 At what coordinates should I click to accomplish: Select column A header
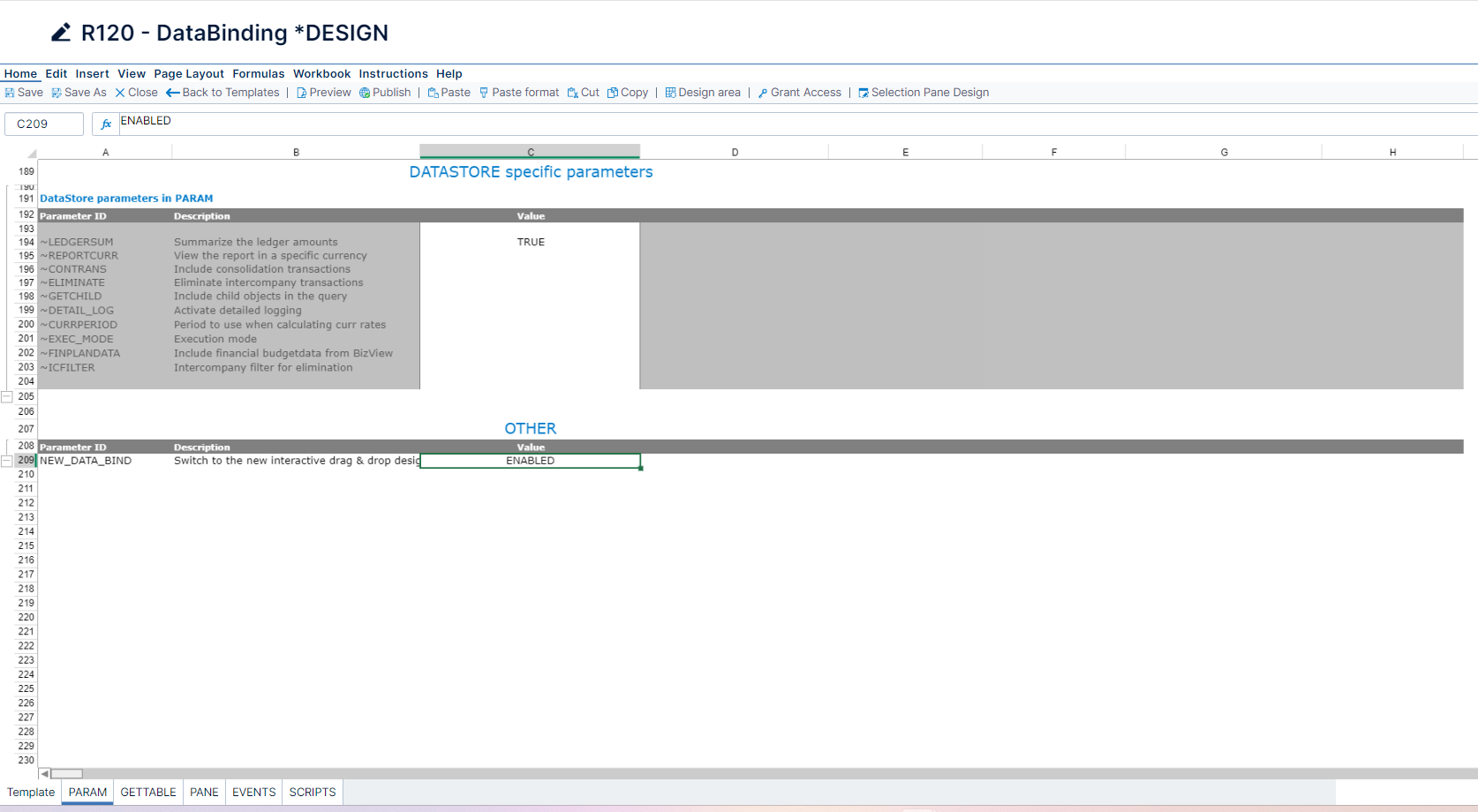tap(105, 153)
